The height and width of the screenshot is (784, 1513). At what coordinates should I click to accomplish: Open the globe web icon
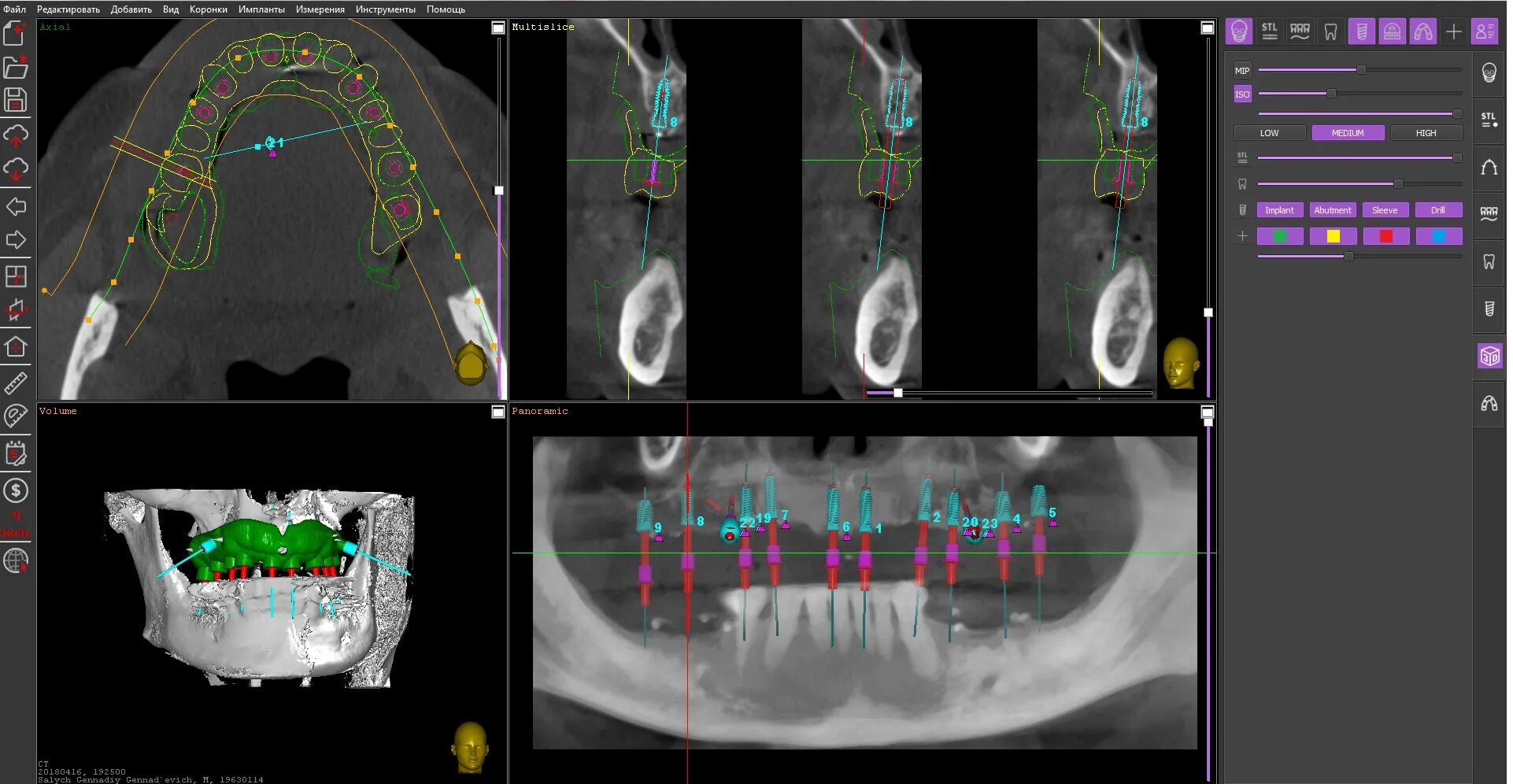point(16,560)
